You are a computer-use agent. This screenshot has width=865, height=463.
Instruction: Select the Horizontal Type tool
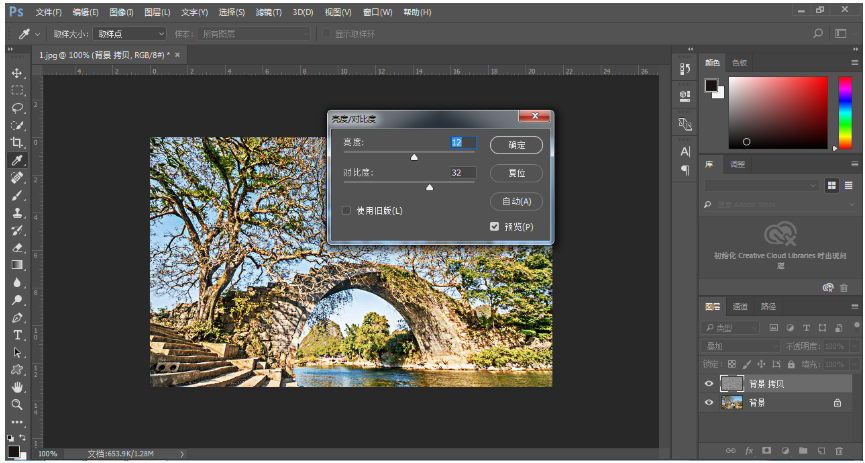pos(17,335)
